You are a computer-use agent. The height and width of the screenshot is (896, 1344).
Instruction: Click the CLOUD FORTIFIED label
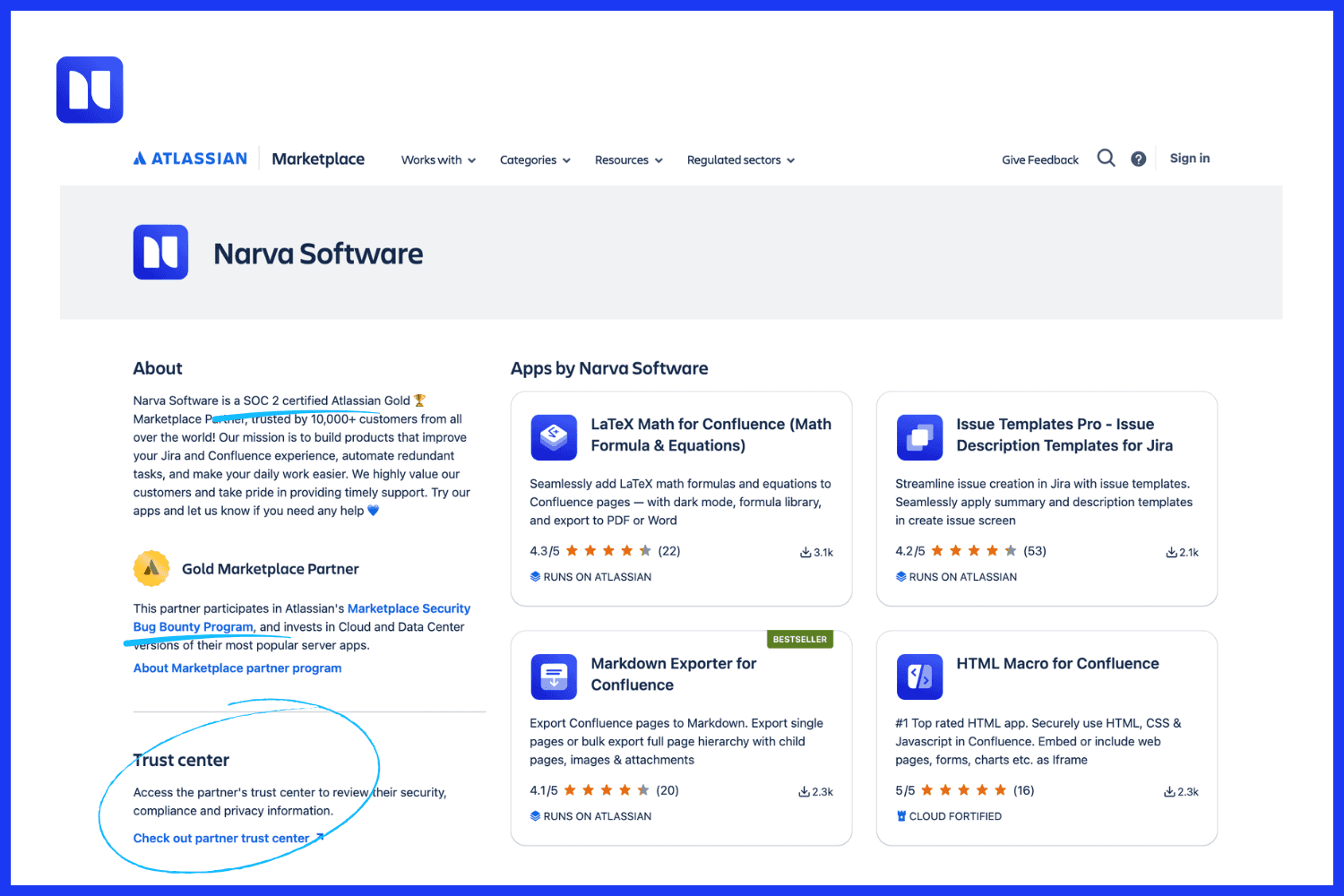click(955, 816)
